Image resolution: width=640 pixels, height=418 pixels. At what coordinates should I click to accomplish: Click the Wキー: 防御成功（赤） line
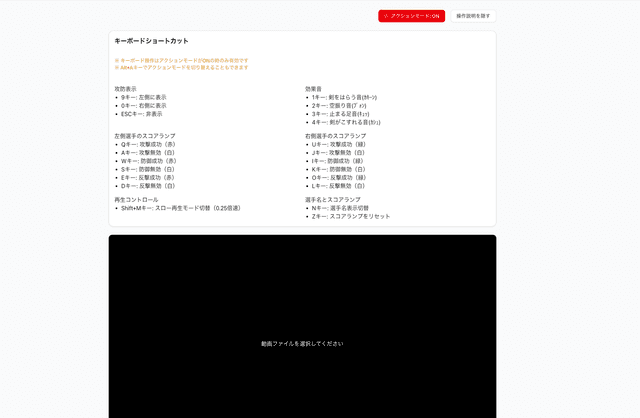pos(149,161)
